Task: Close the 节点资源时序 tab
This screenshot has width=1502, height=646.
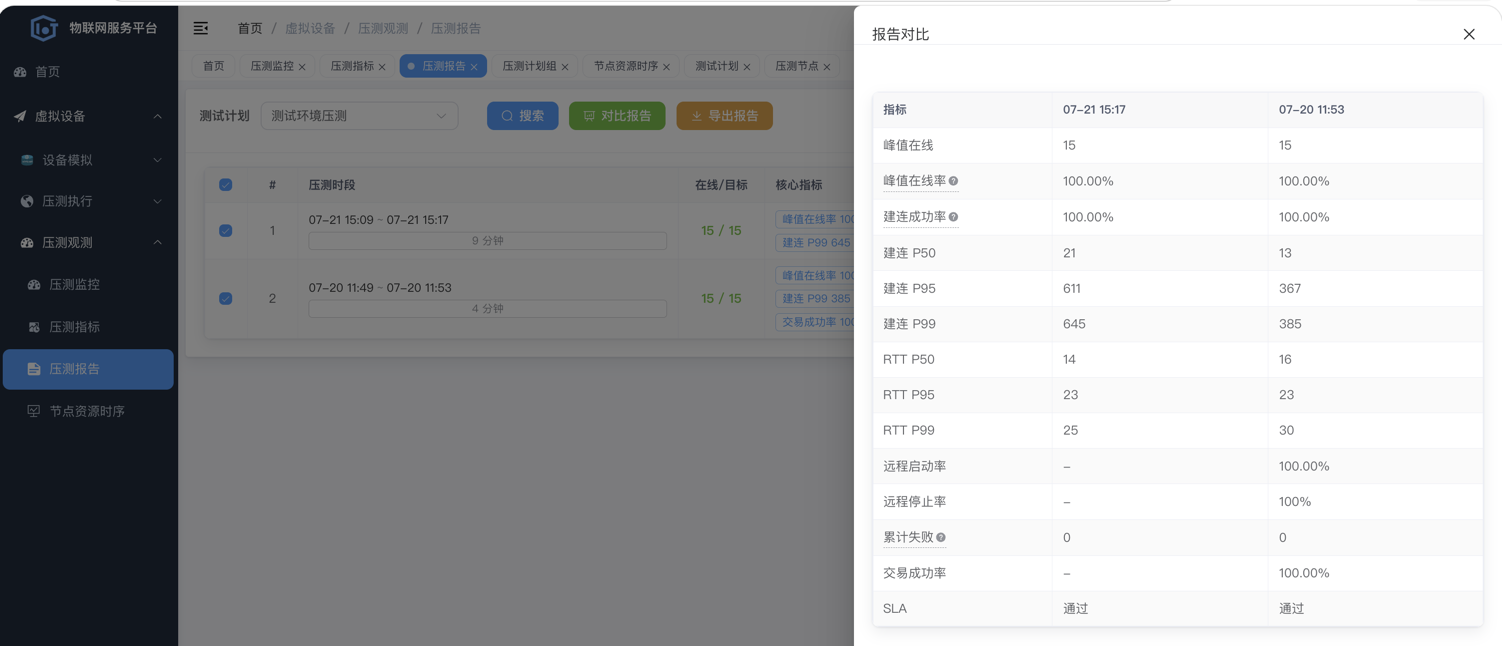Action: click(666, 67)
